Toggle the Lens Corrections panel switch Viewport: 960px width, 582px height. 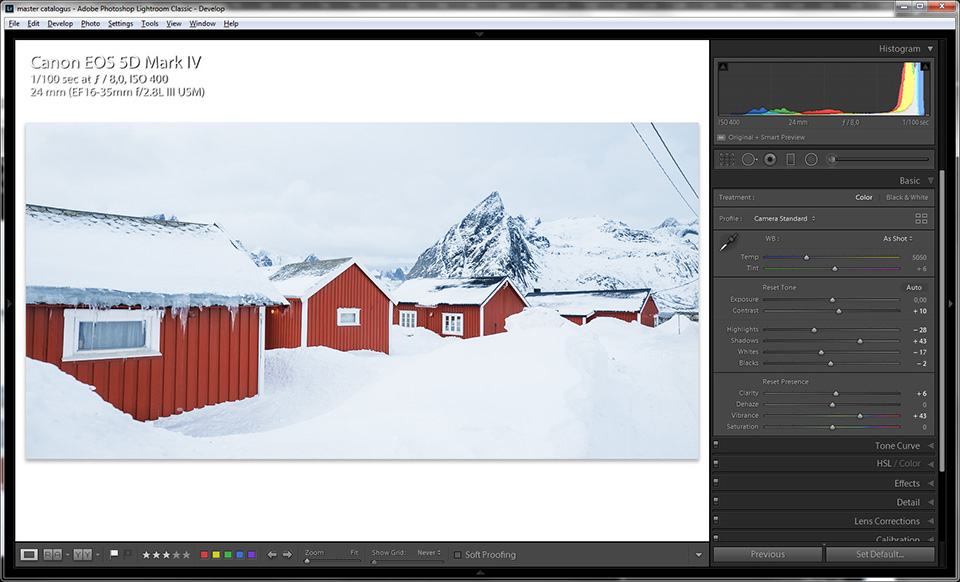pos(716,521)
